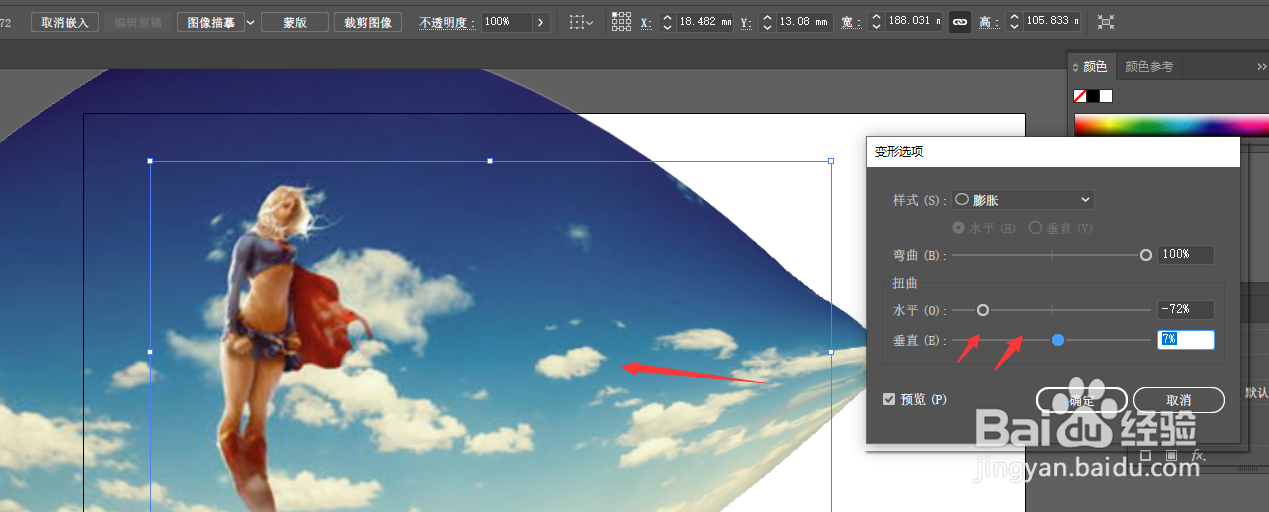Click the Image Trace (图像描摹) button

[211, 22]
